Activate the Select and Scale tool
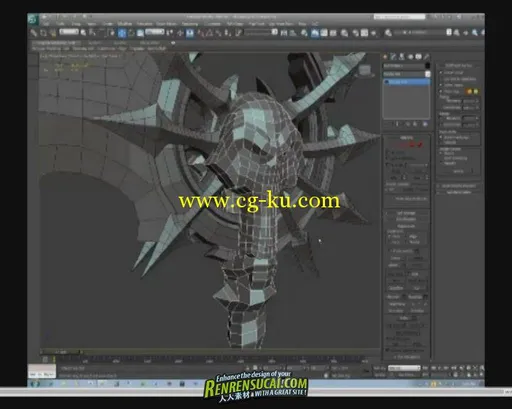 (140, 33)
